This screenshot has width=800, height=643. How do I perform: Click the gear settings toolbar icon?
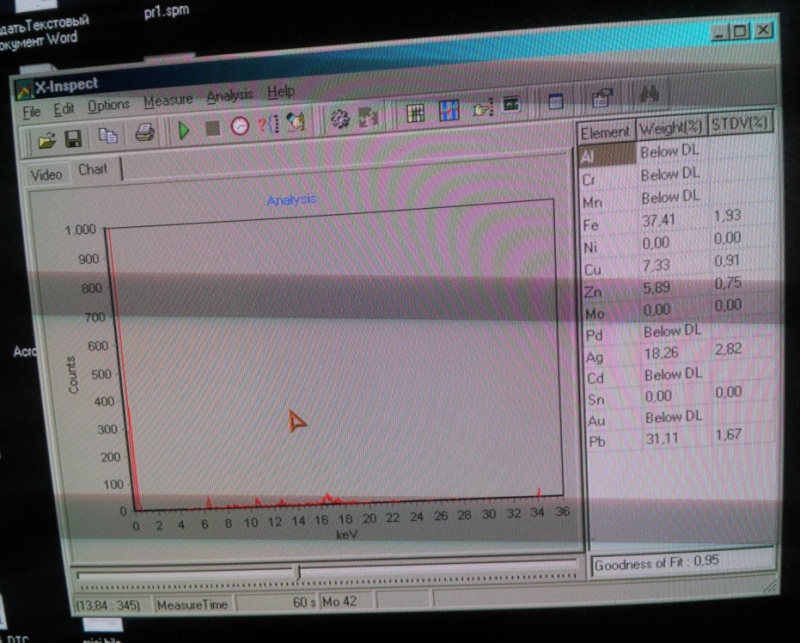(x=339, y=120)
